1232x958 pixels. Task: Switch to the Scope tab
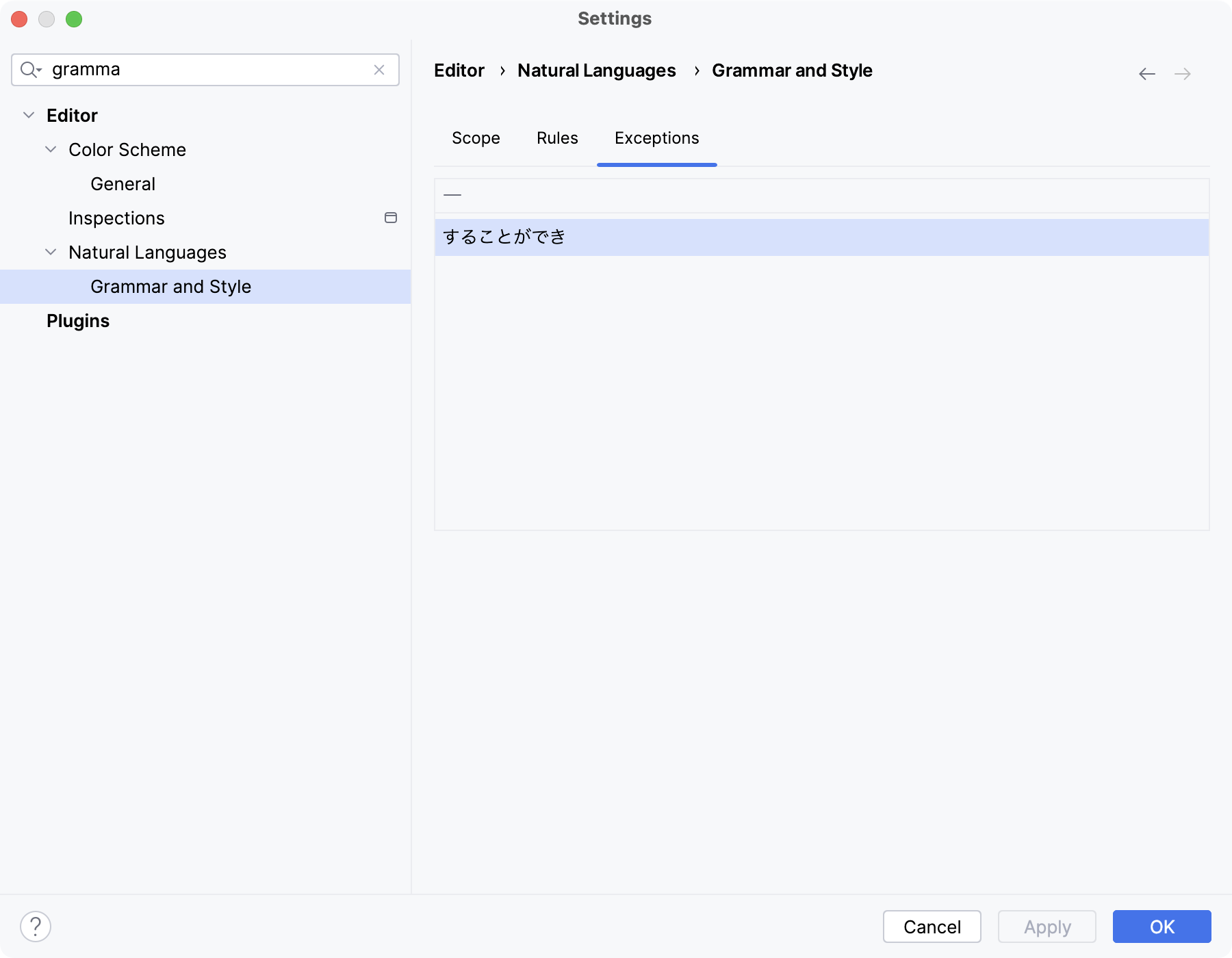[x=476, y=138]
